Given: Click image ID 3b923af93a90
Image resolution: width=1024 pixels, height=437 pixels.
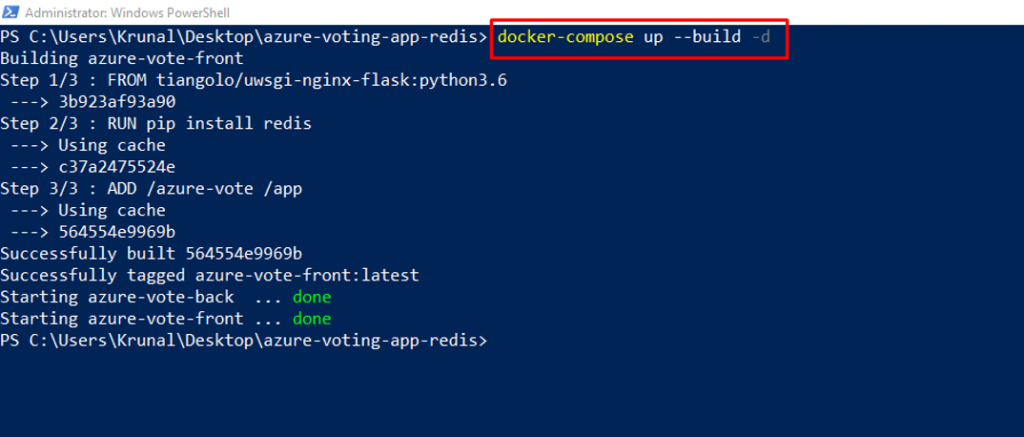Looking at the screenshot, I should [117, 102].
